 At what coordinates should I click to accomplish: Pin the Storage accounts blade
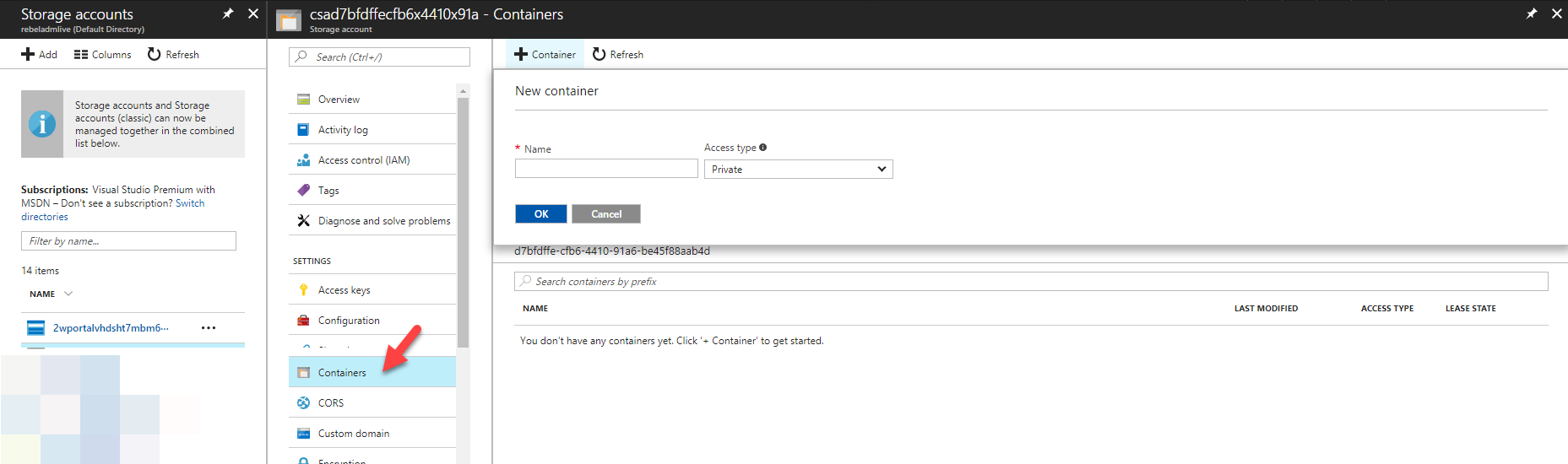228,13
